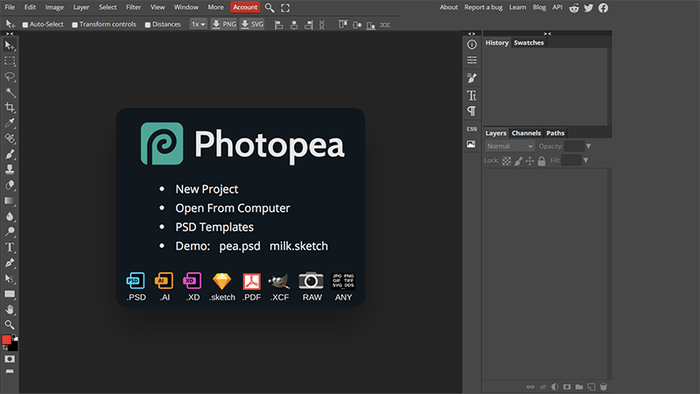Enable the Auto-Select checkbox
Image resolution: width=700 pixels, height=394 pixels.
(x=25, y=25)
